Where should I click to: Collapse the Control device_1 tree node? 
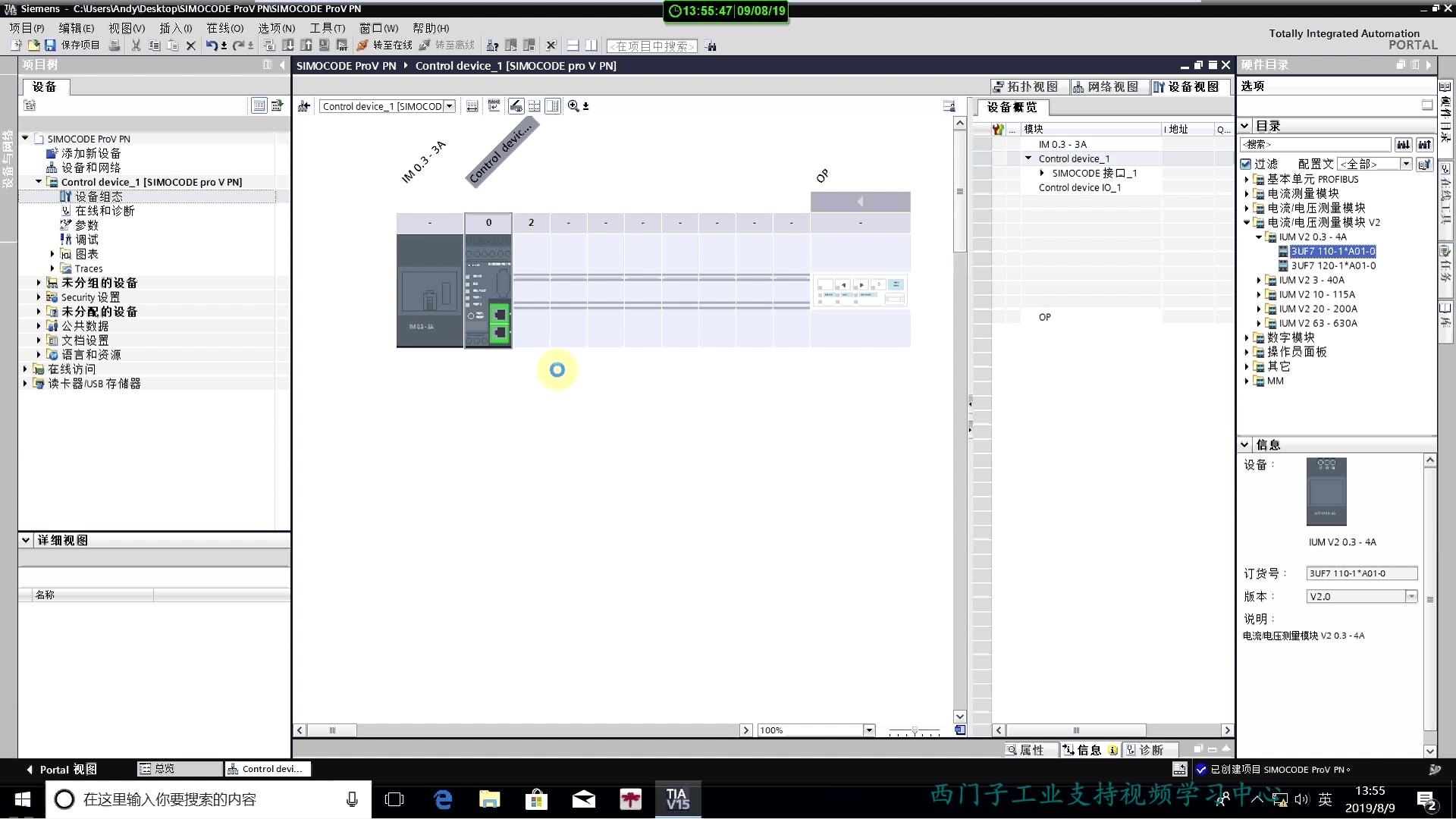coord(39,182)
